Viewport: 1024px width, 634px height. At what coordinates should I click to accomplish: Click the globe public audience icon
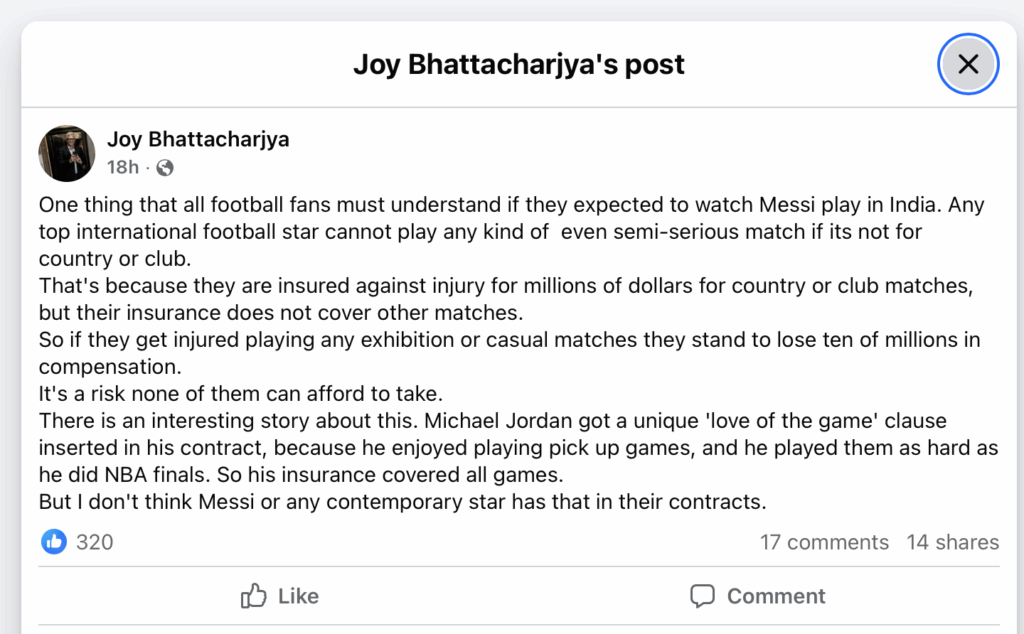[165, 168]
